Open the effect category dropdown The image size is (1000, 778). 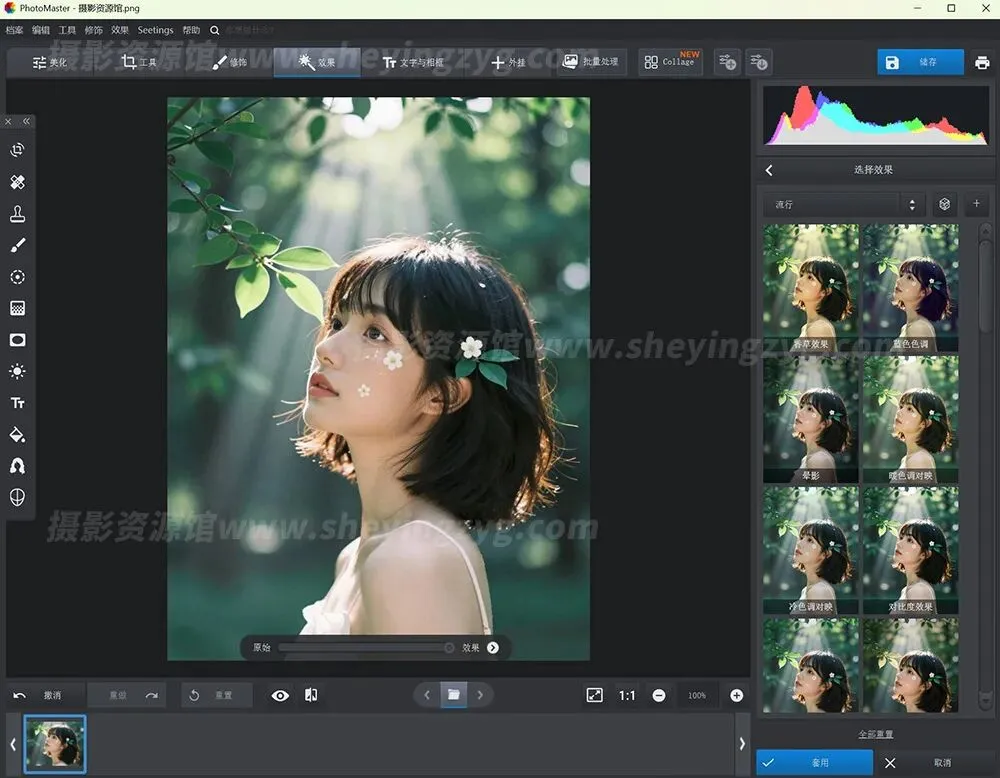[845, 204]
